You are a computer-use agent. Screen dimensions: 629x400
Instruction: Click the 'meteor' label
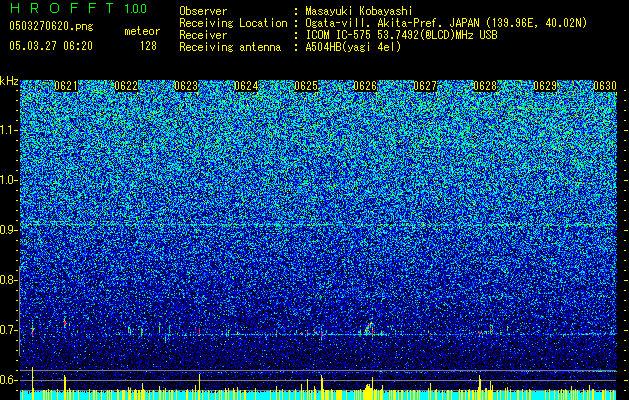tap(142, 31)
